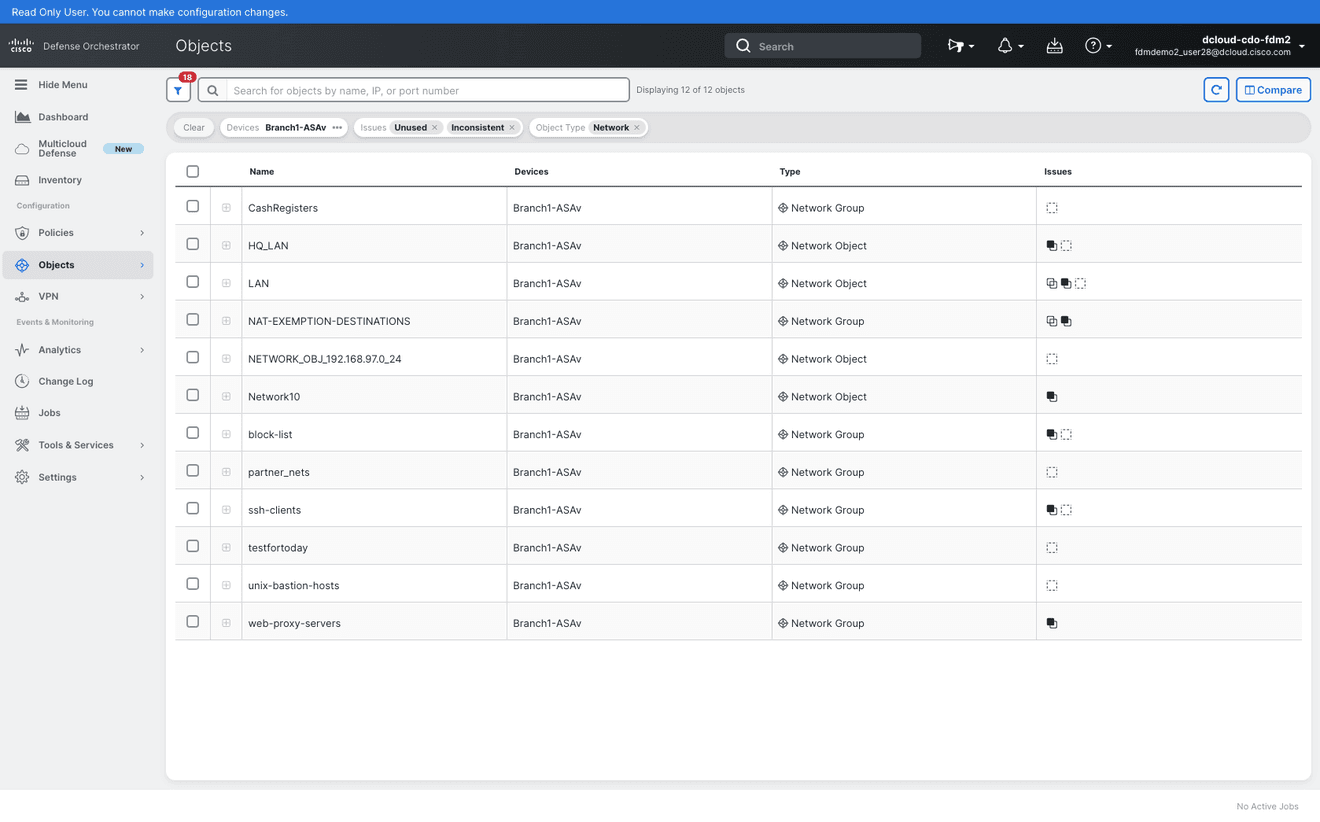Open the help question mark menu
This screenshot has height=822, width=1320.
coord(1093,46)
